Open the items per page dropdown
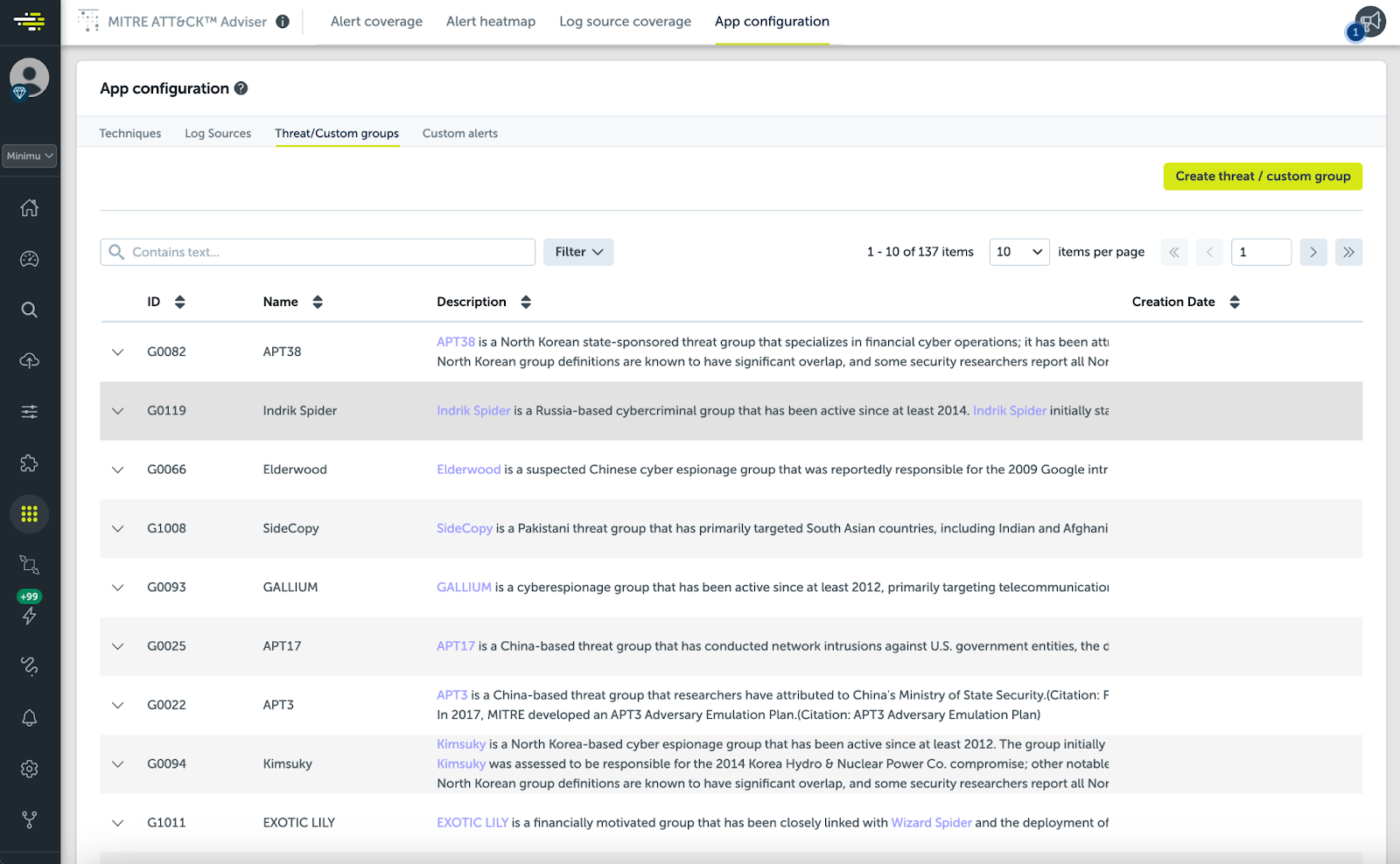1400x864 pixels. point(1019,252)
